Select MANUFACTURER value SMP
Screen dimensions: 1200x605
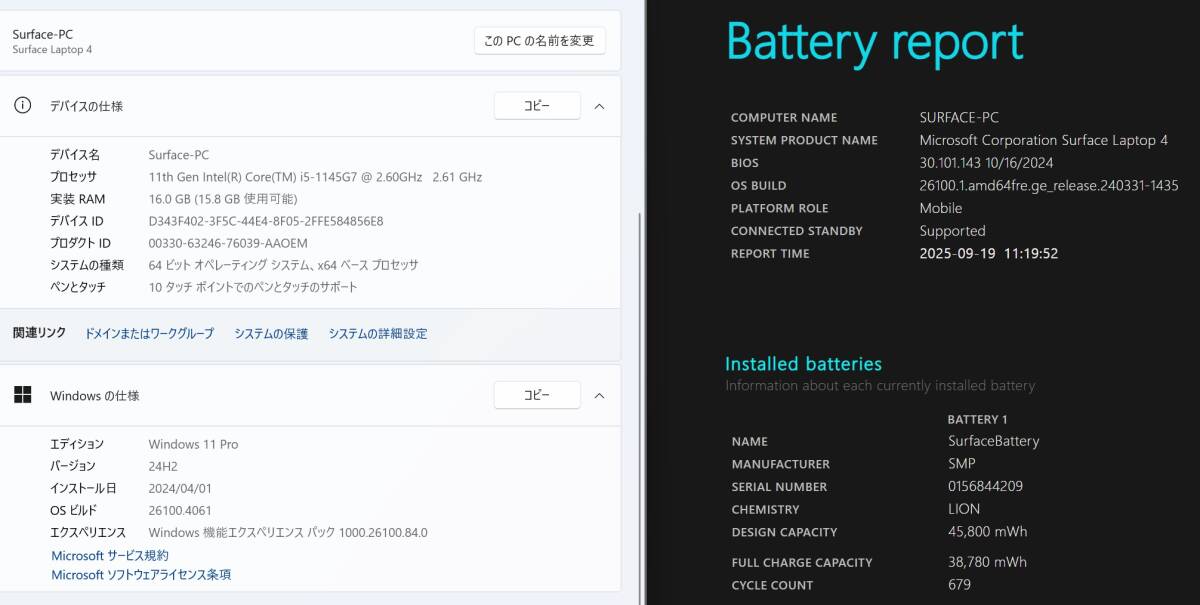[961, 464]
